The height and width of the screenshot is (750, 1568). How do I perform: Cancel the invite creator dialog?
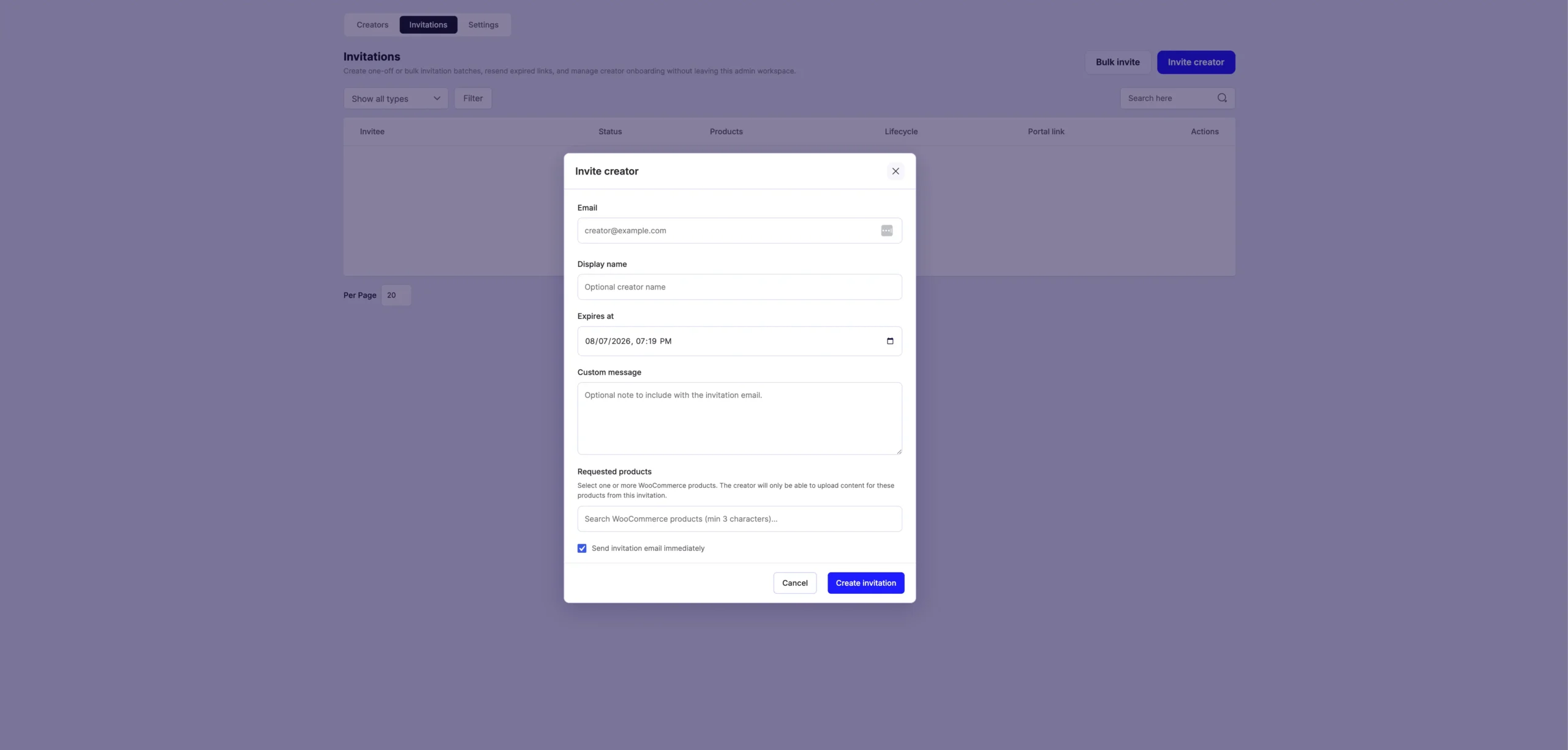[794, 583]
